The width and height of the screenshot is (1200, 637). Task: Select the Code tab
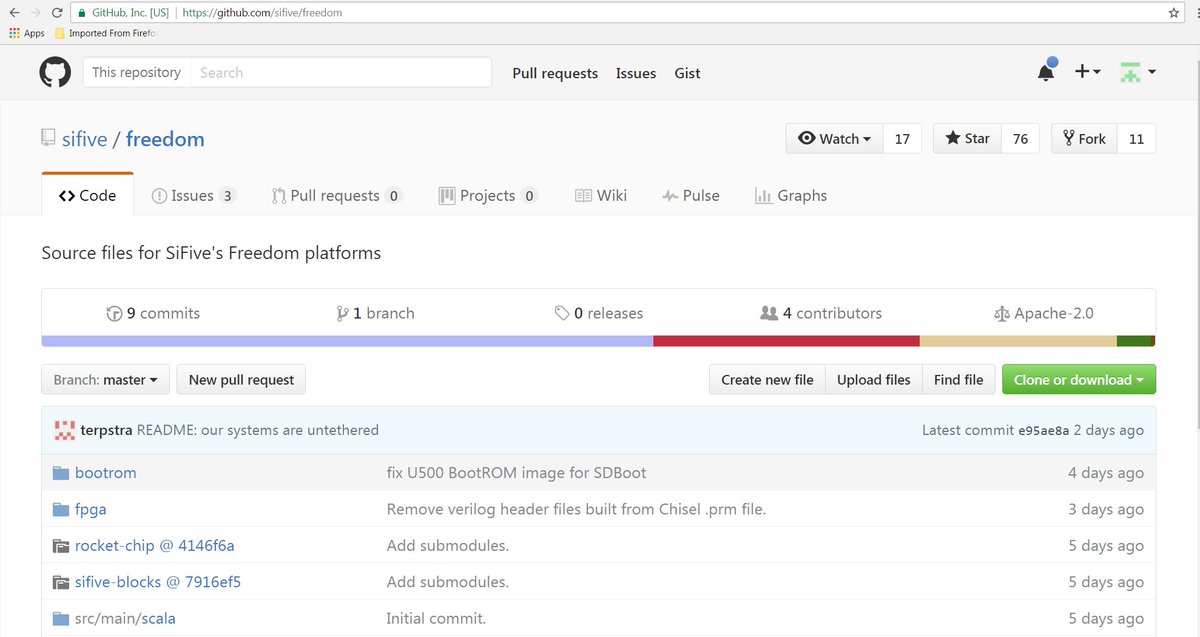tap(87, 196)
